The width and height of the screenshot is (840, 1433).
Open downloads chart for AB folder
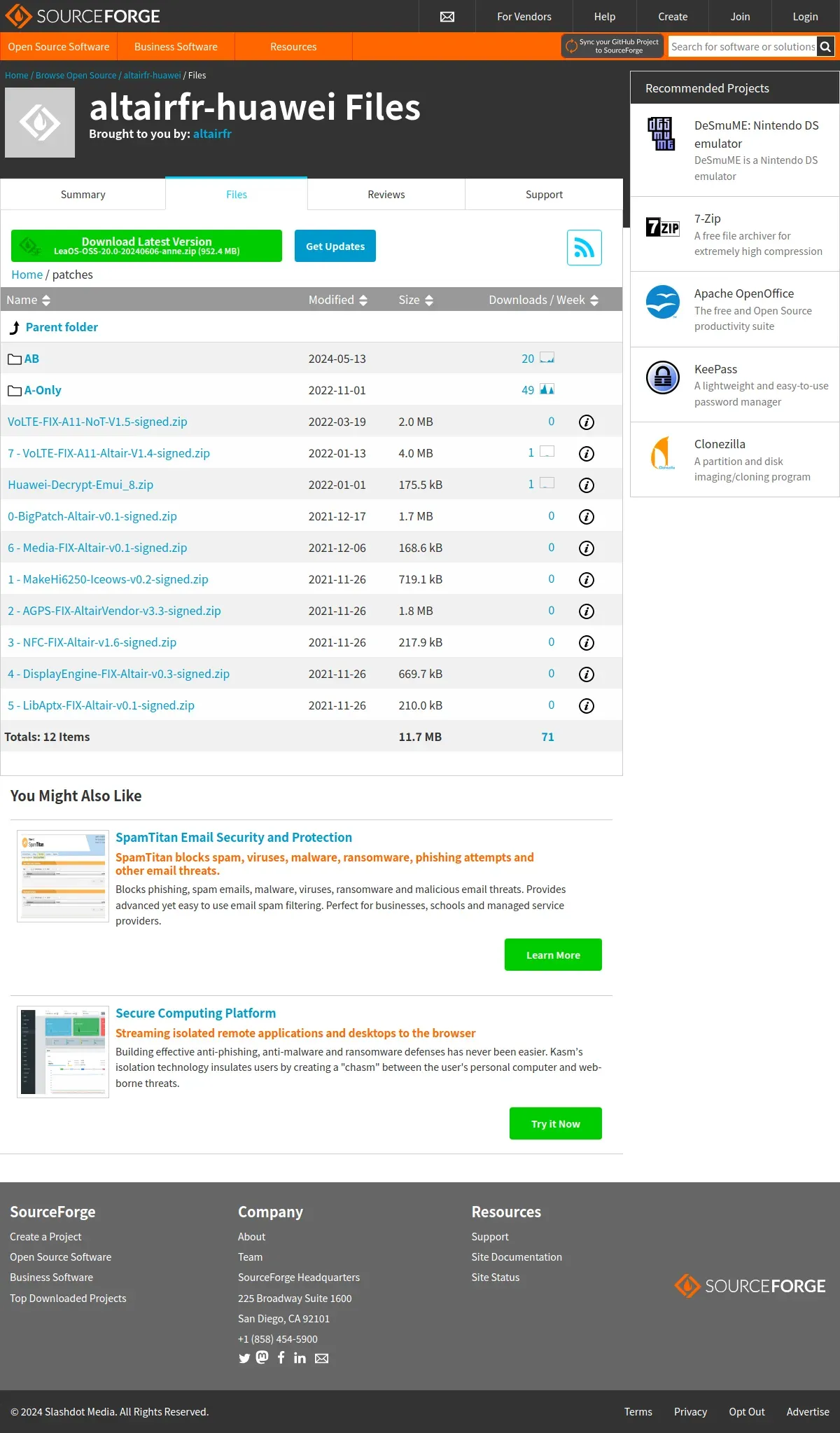(x=547, y=358)
